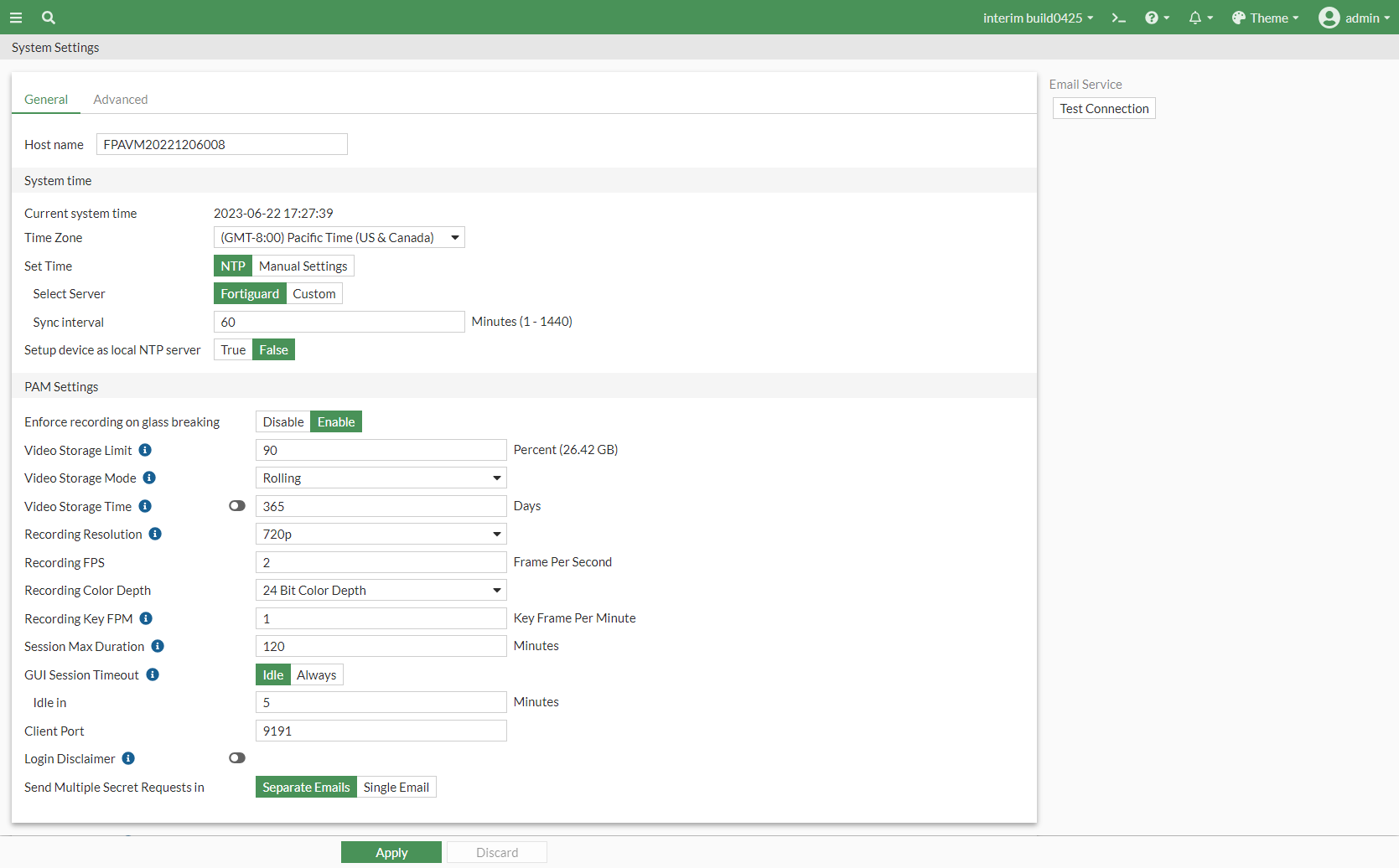
Task: Enable the Video Storage Time toggle
Action: tap(237, 505)
